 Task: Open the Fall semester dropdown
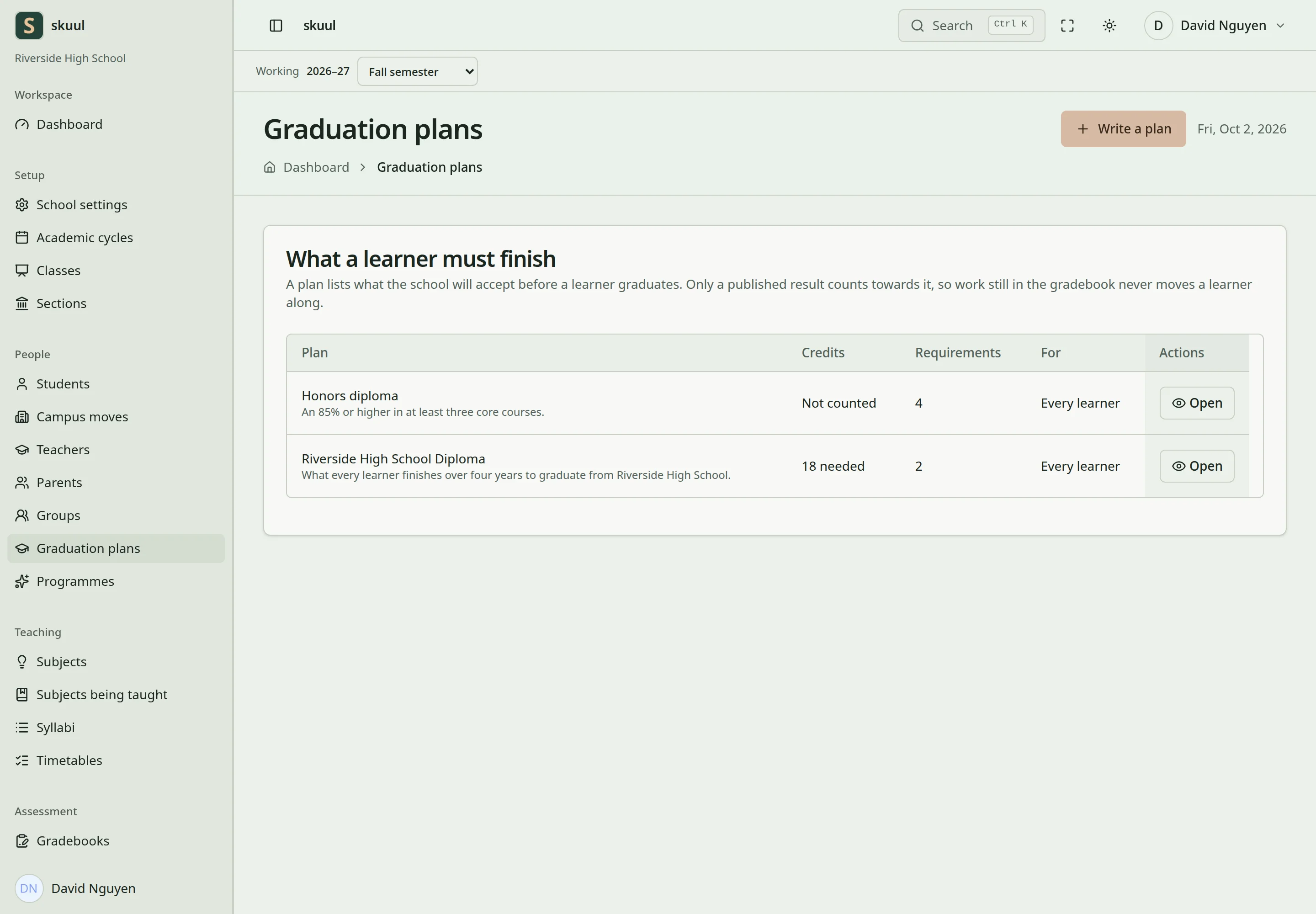pyautogui.click(x=418, y=72)
